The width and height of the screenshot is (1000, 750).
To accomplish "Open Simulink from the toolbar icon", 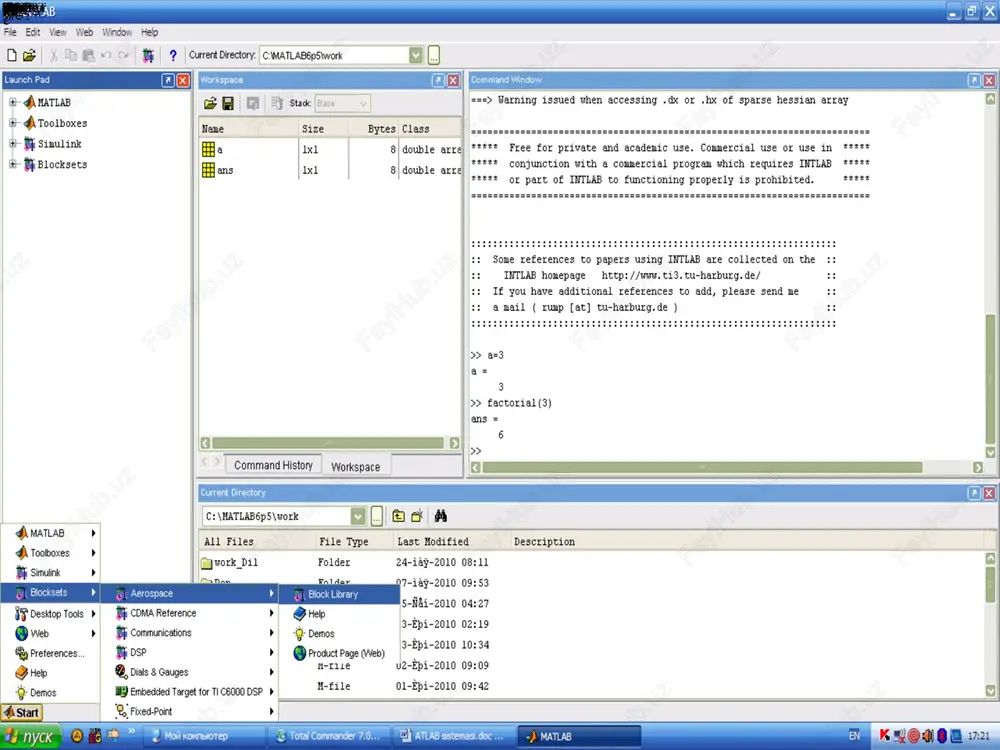I will (148, 55).
